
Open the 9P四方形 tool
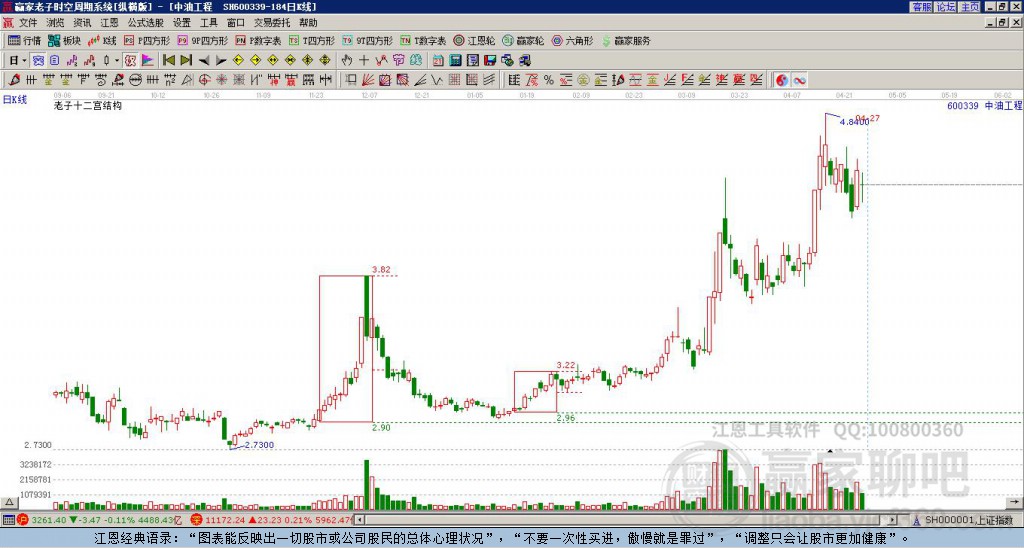(202, 40)
